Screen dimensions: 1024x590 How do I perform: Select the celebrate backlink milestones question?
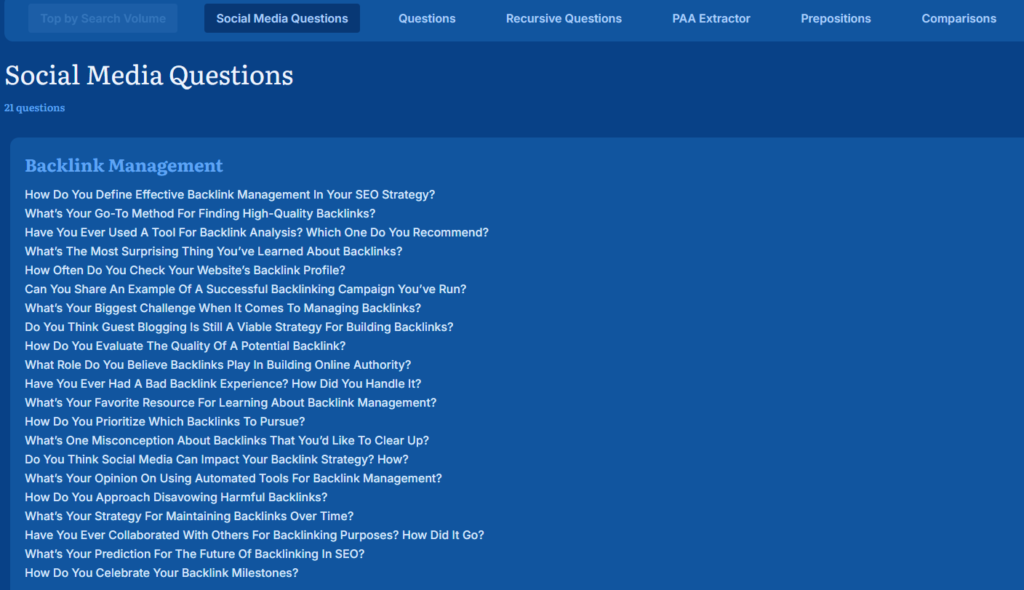click(x=161, y=573)
